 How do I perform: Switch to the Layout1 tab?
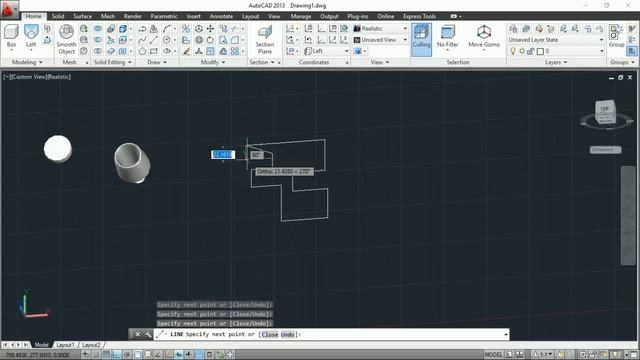coord(65,345)
